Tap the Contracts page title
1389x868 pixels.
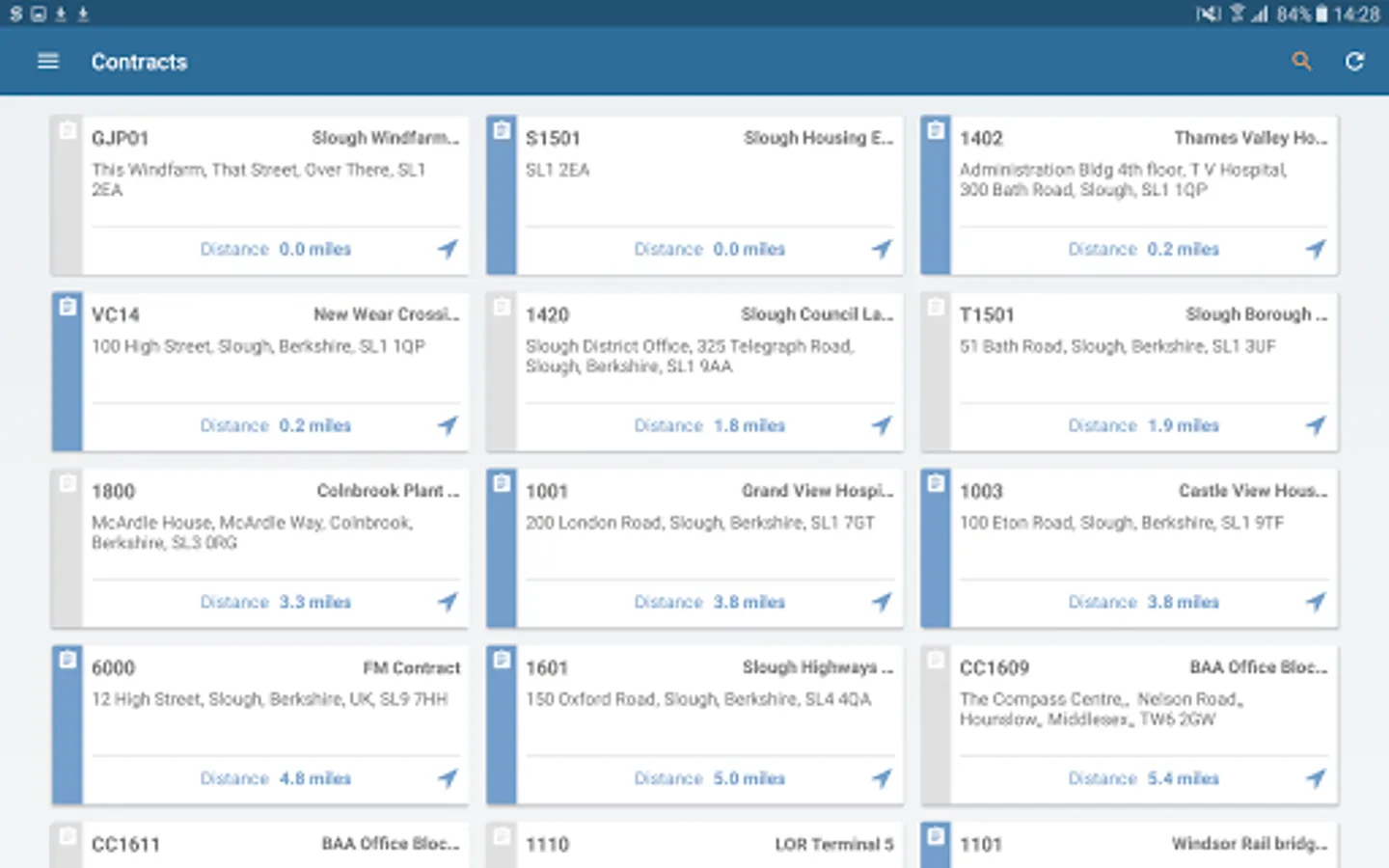[x=139, y=62]
